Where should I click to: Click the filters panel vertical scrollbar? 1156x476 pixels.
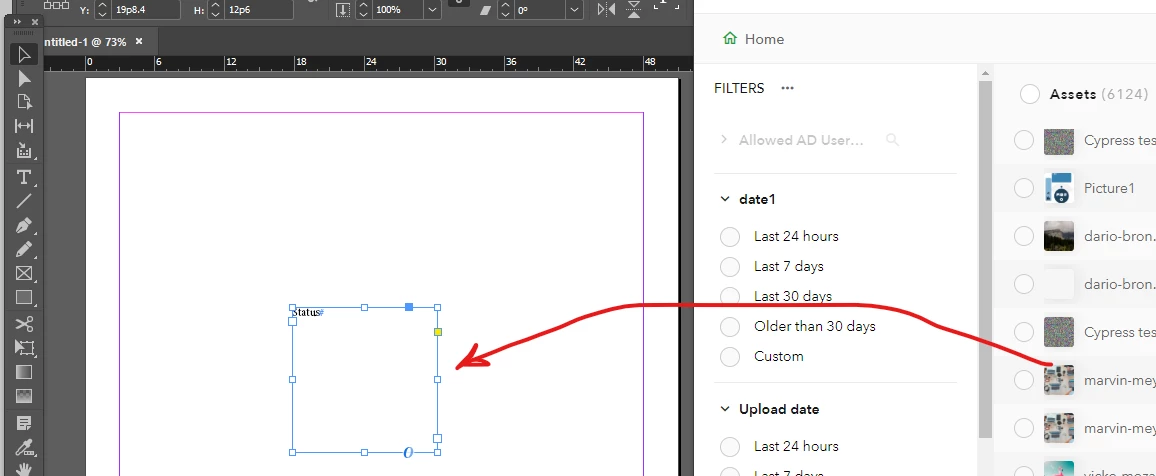(985, 258)
